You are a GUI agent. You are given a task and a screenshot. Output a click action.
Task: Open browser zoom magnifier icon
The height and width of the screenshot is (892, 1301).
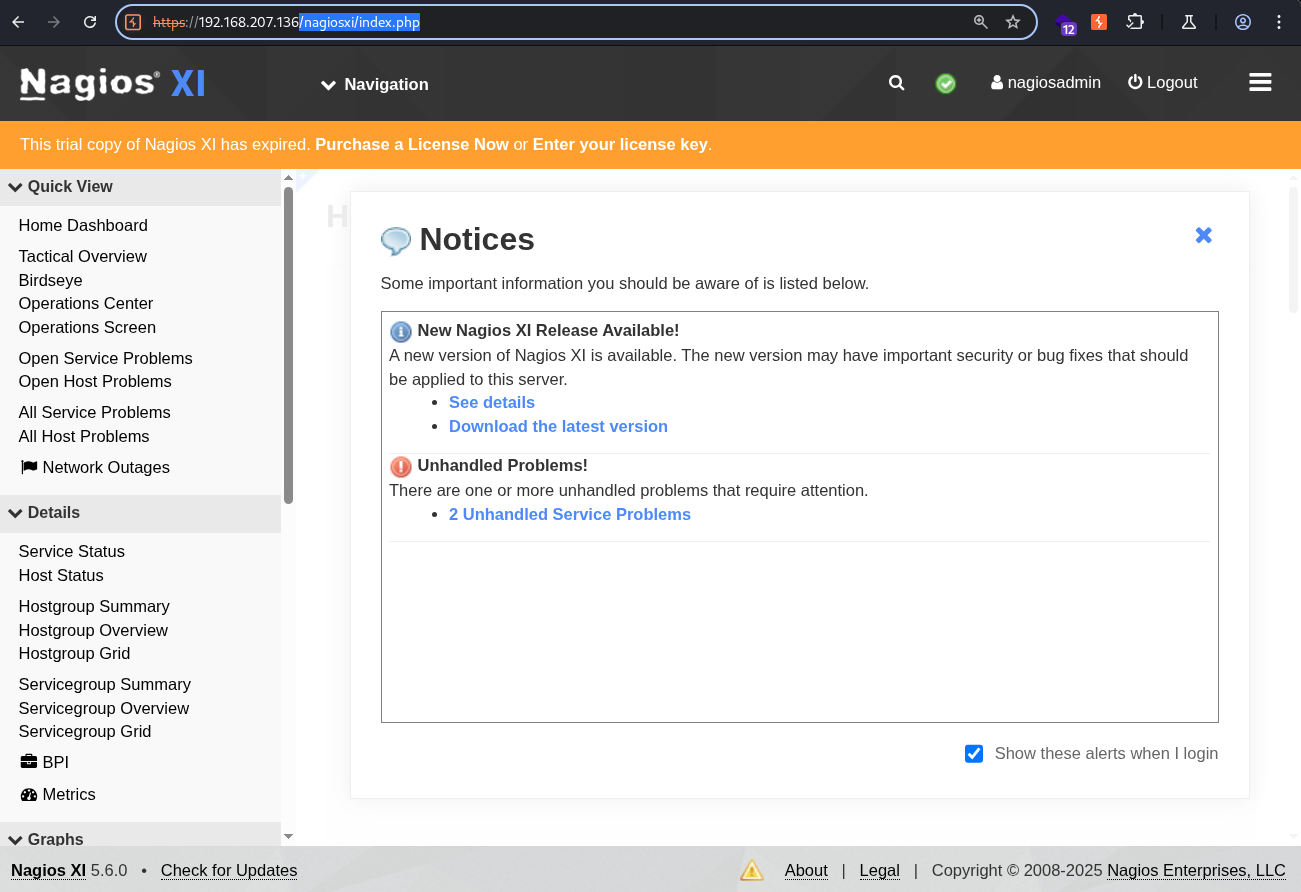tap(981, 22)
